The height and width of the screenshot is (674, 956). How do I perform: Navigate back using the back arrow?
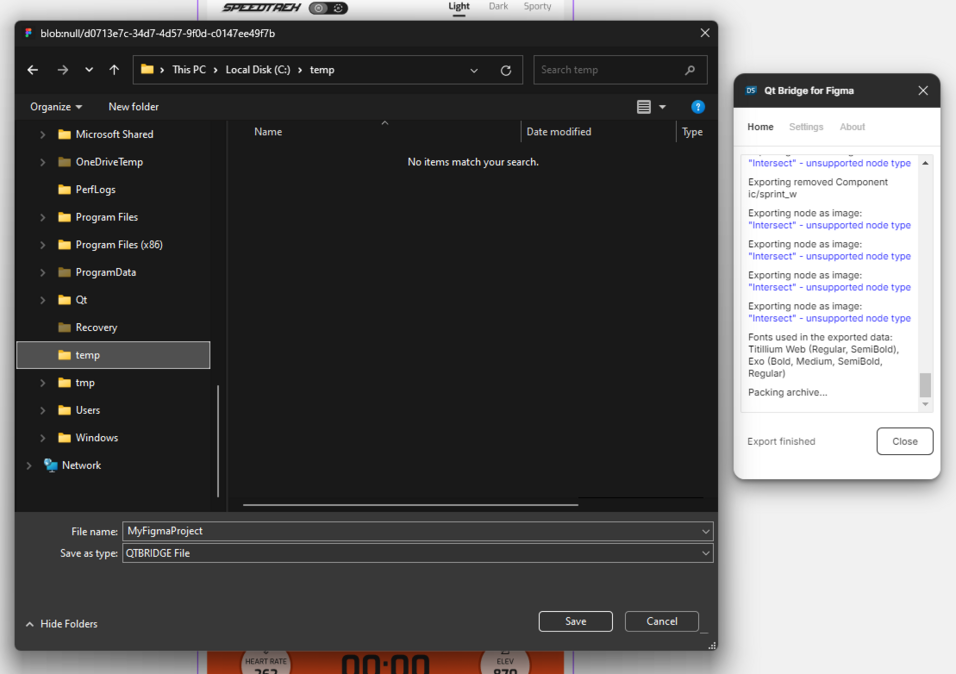coord(32,70)
